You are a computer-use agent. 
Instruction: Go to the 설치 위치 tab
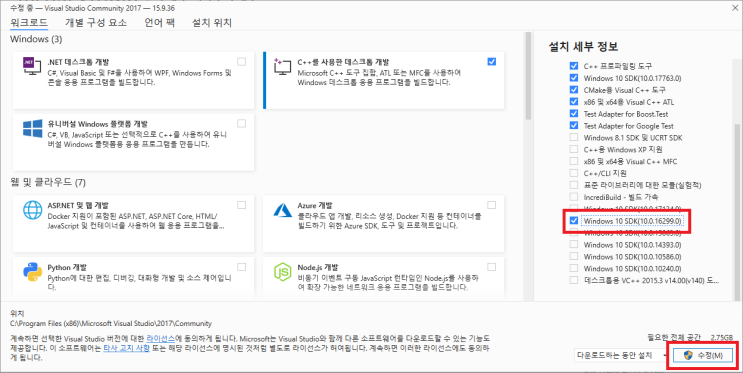click(212, 22)
